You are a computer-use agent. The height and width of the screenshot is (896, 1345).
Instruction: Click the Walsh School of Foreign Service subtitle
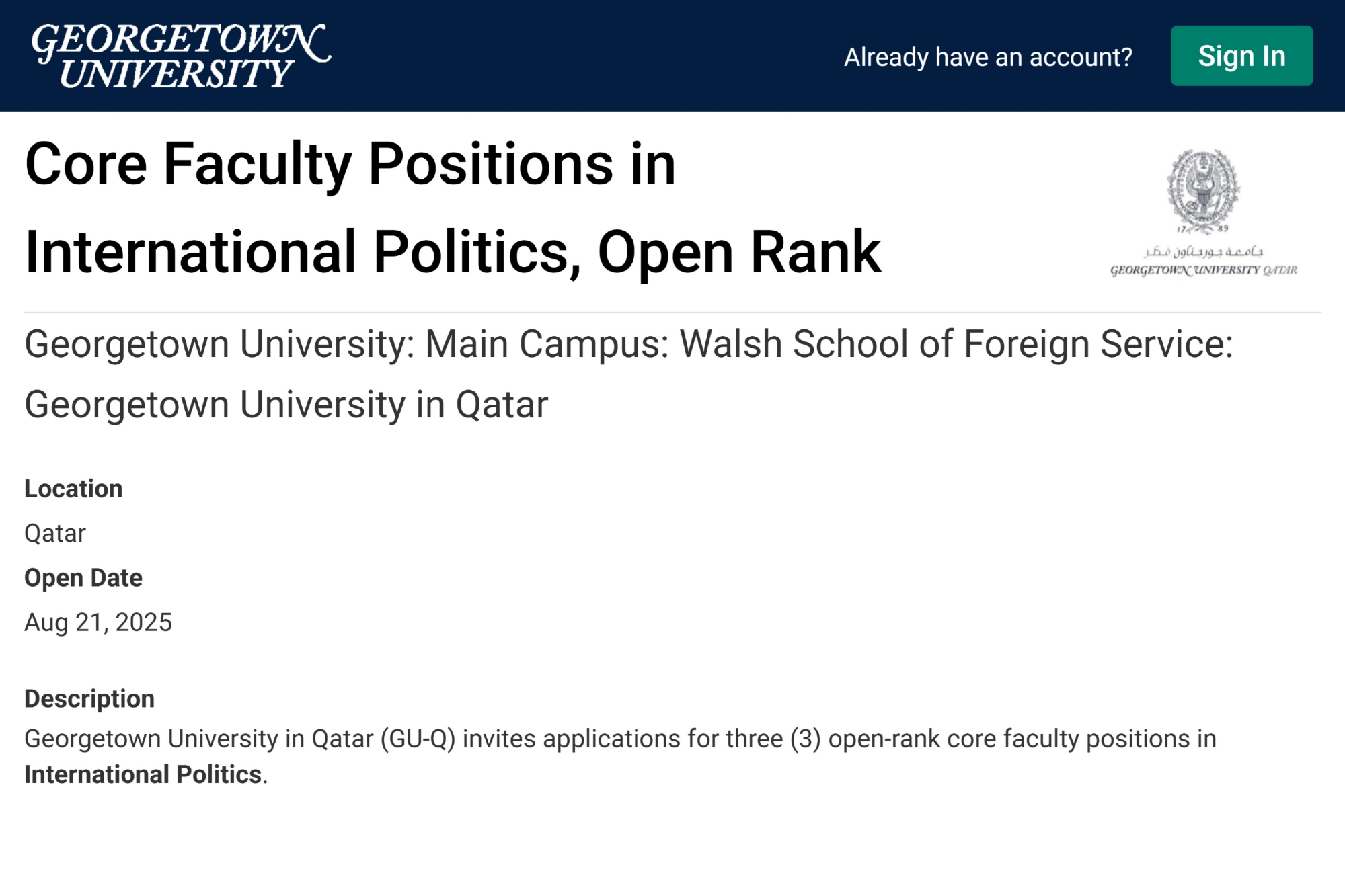628,344
